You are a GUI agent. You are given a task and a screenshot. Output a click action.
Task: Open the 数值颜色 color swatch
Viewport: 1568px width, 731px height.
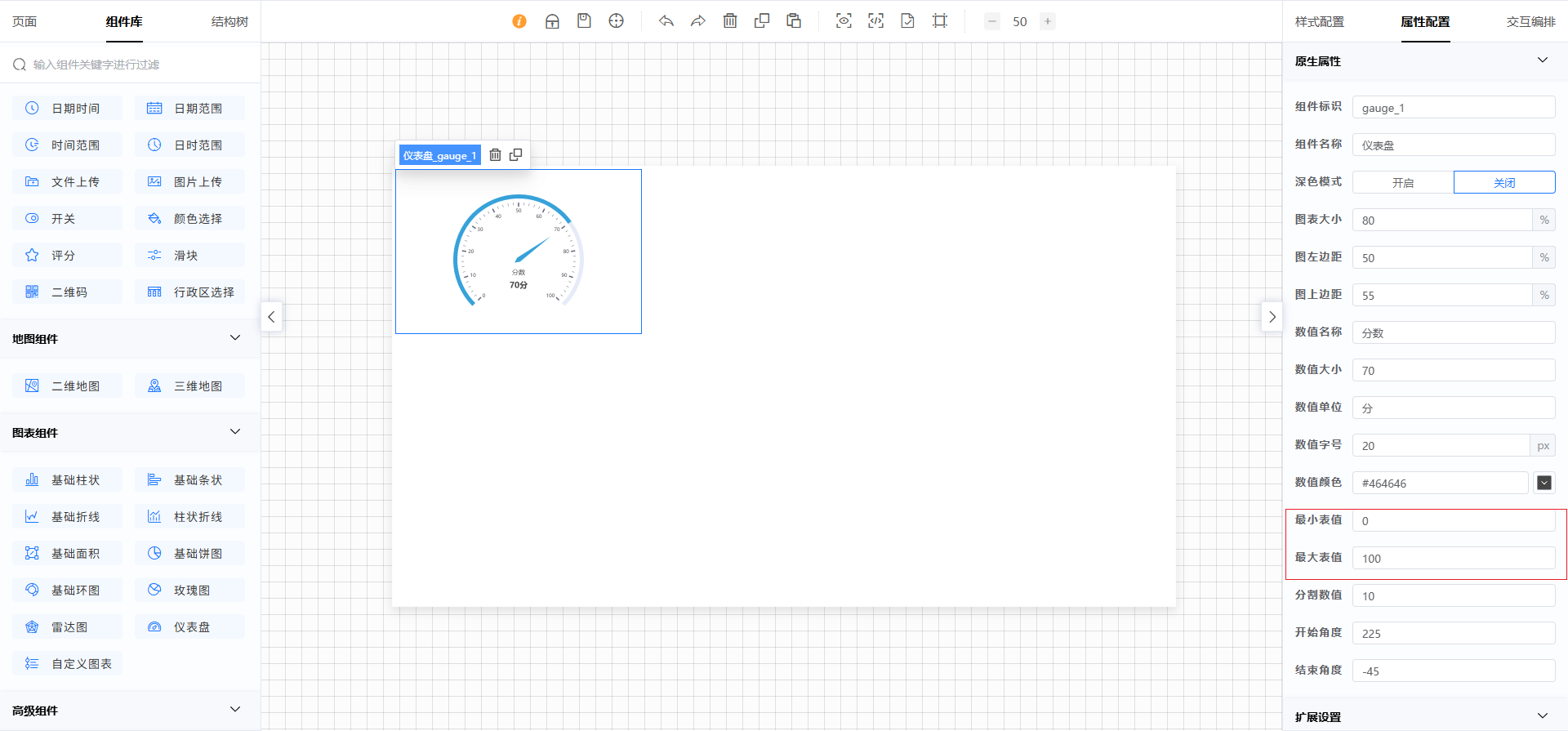pos(1543,483)
